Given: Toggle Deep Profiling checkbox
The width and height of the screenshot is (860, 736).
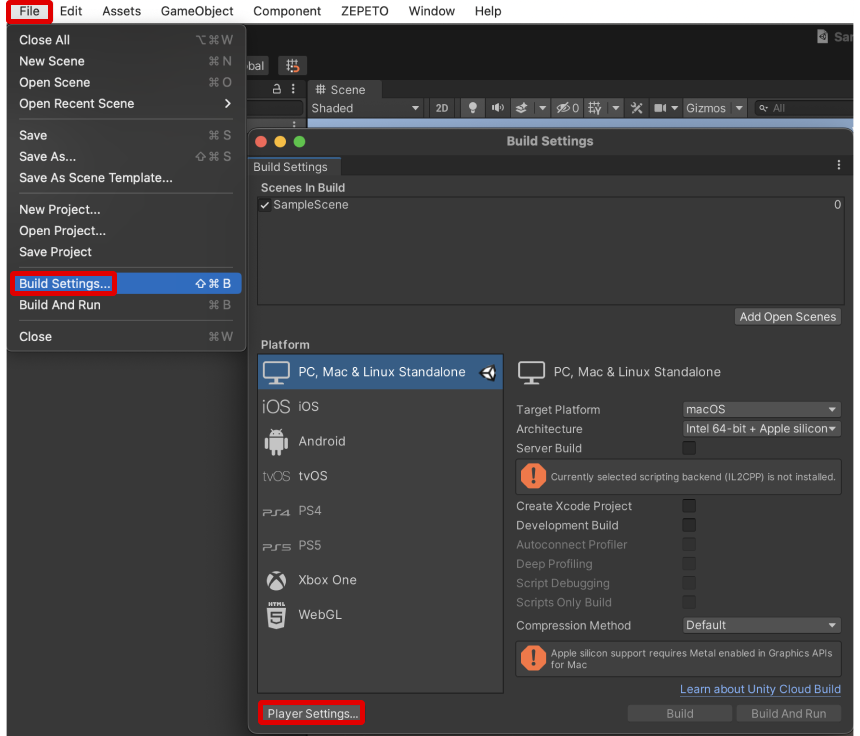Looking at the screenshot, I should 689,563.
